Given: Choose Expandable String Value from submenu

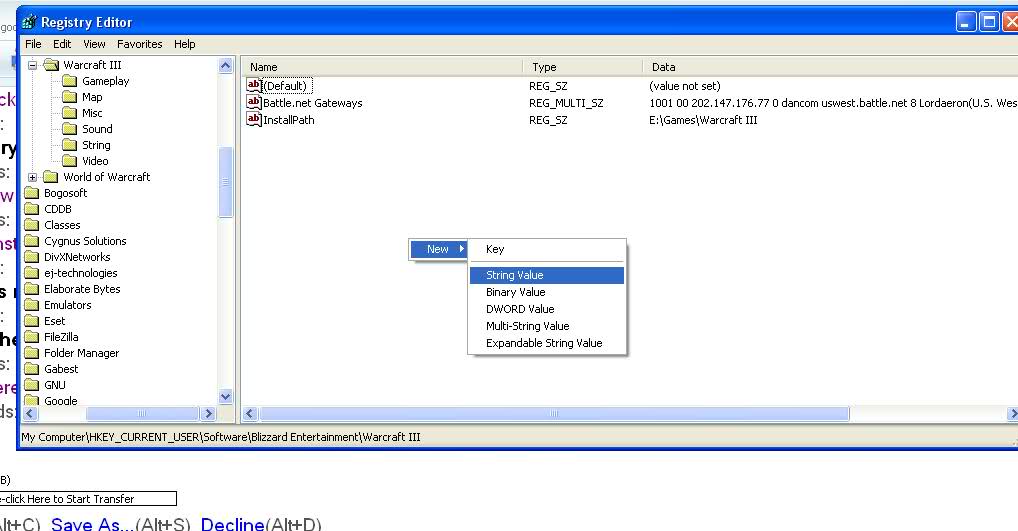Looking at the screenshot, I should coord(547,343).
